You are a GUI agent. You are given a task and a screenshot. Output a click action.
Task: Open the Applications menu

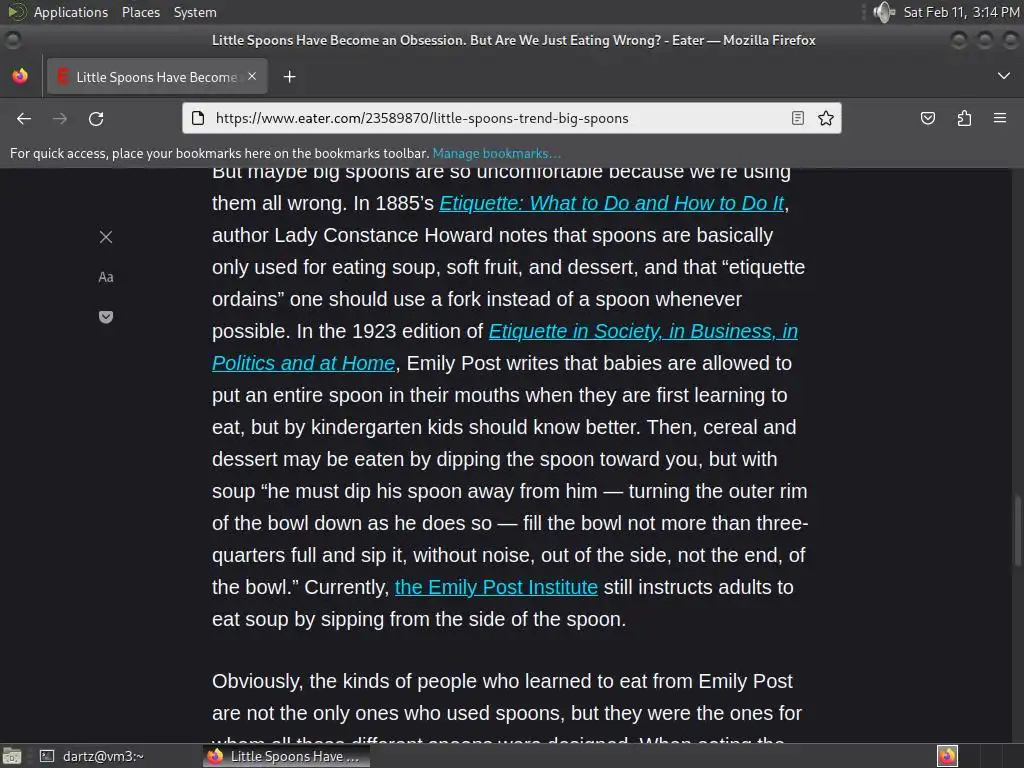click(x=71, y=12)
